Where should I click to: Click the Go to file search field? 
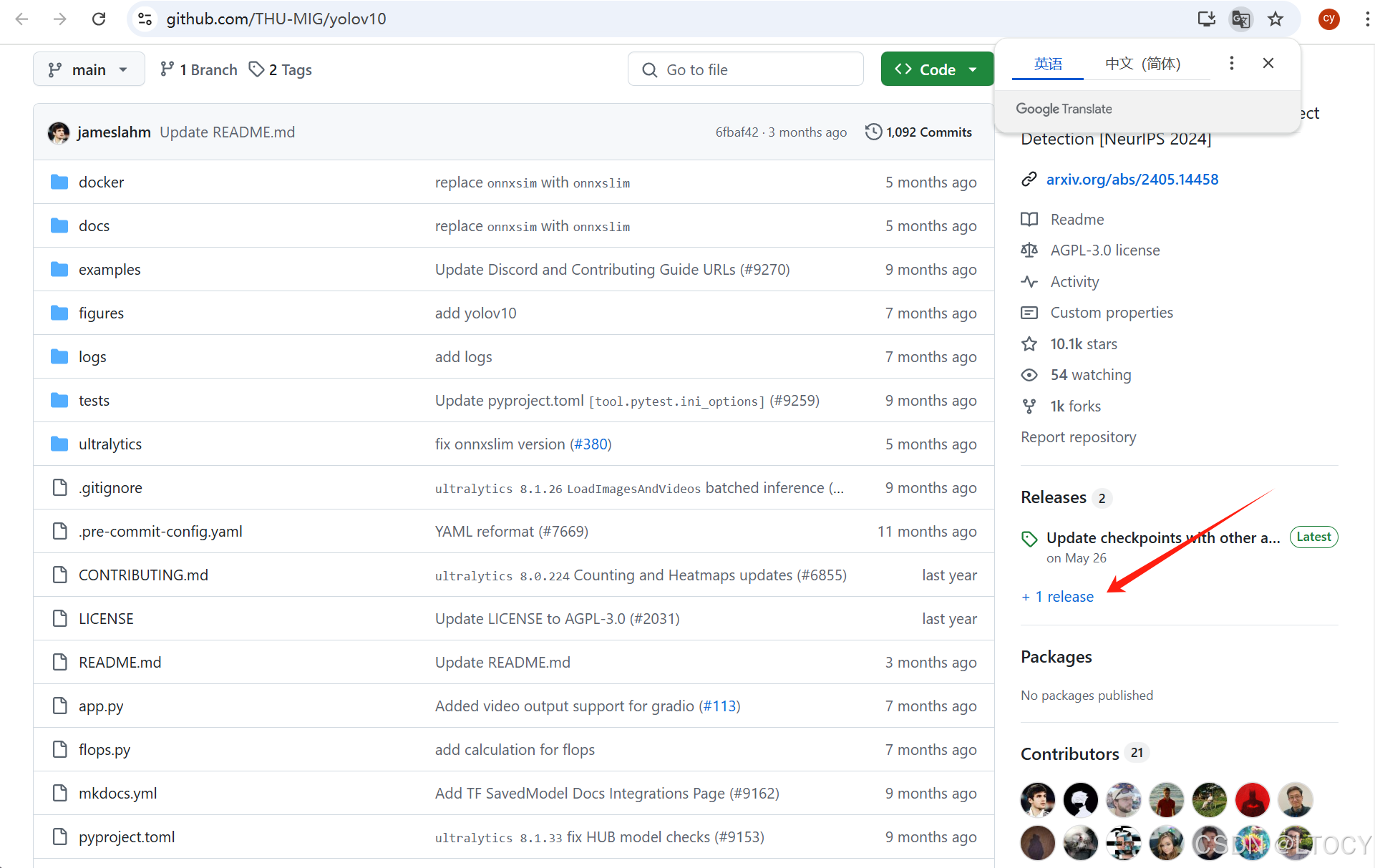pos(745,69)
